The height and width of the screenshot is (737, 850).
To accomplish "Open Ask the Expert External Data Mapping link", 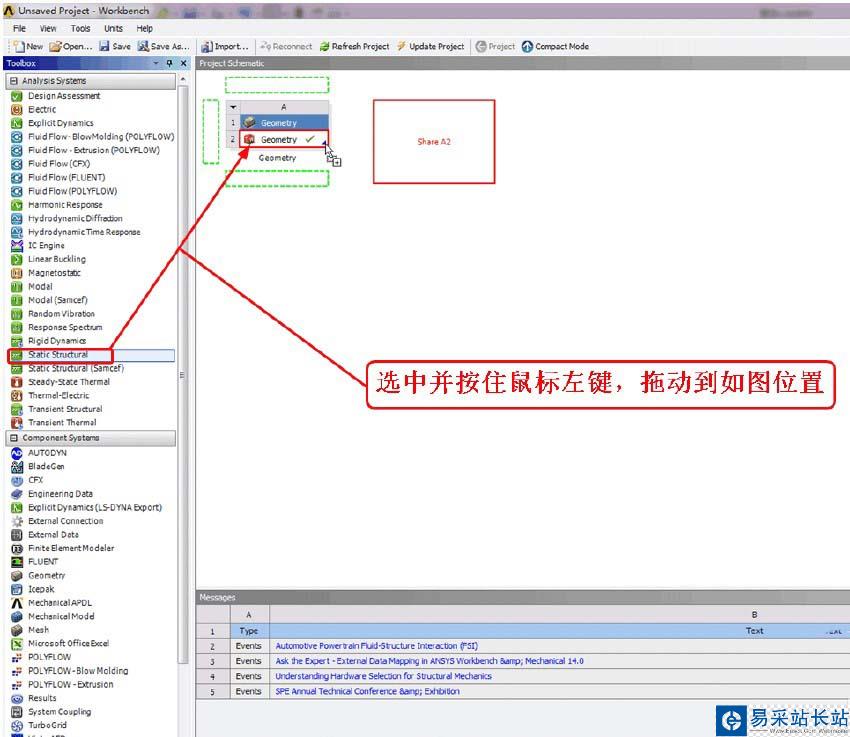I will tap(429, 661).
